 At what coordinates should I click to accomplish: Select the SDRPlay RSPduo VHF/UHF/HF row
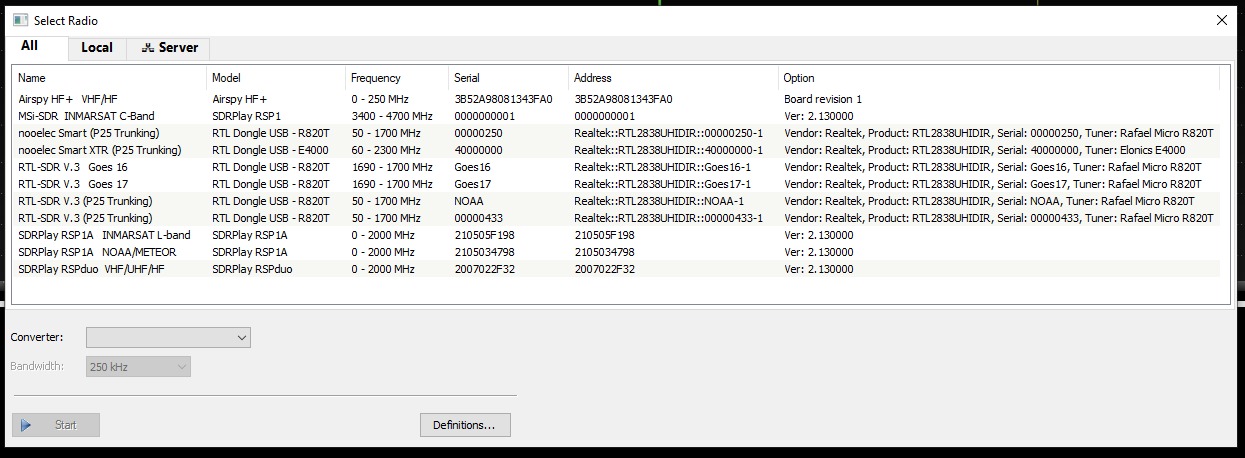coord(92,269)
